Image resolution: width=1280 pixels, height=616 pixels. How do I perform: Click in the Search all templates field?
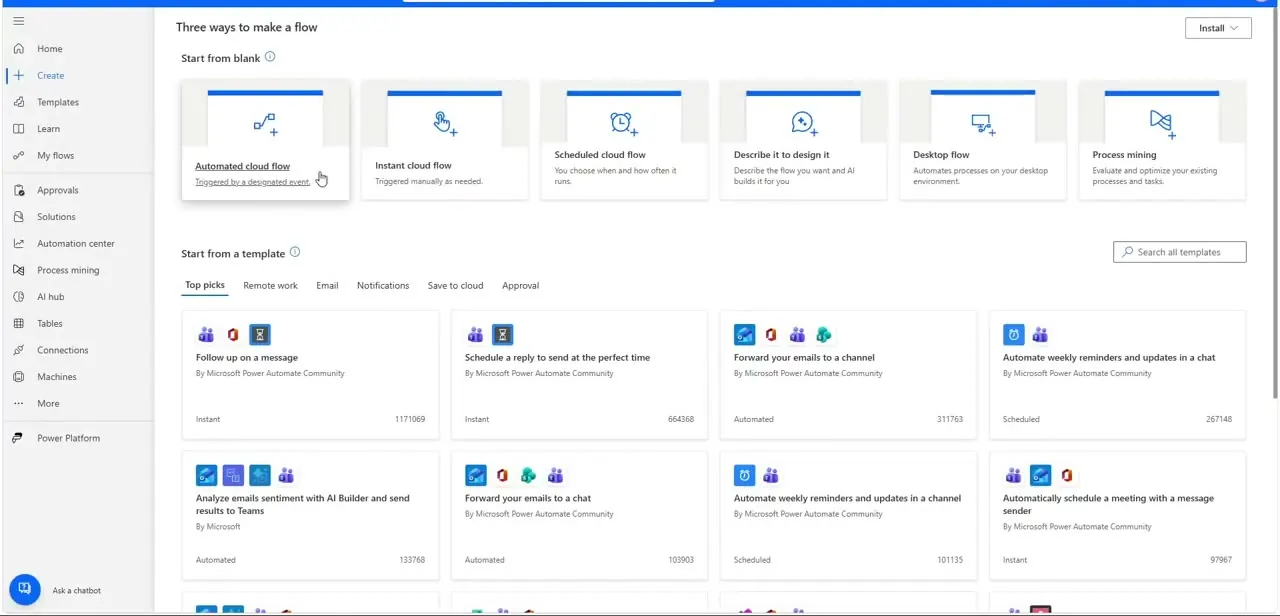1180,252
